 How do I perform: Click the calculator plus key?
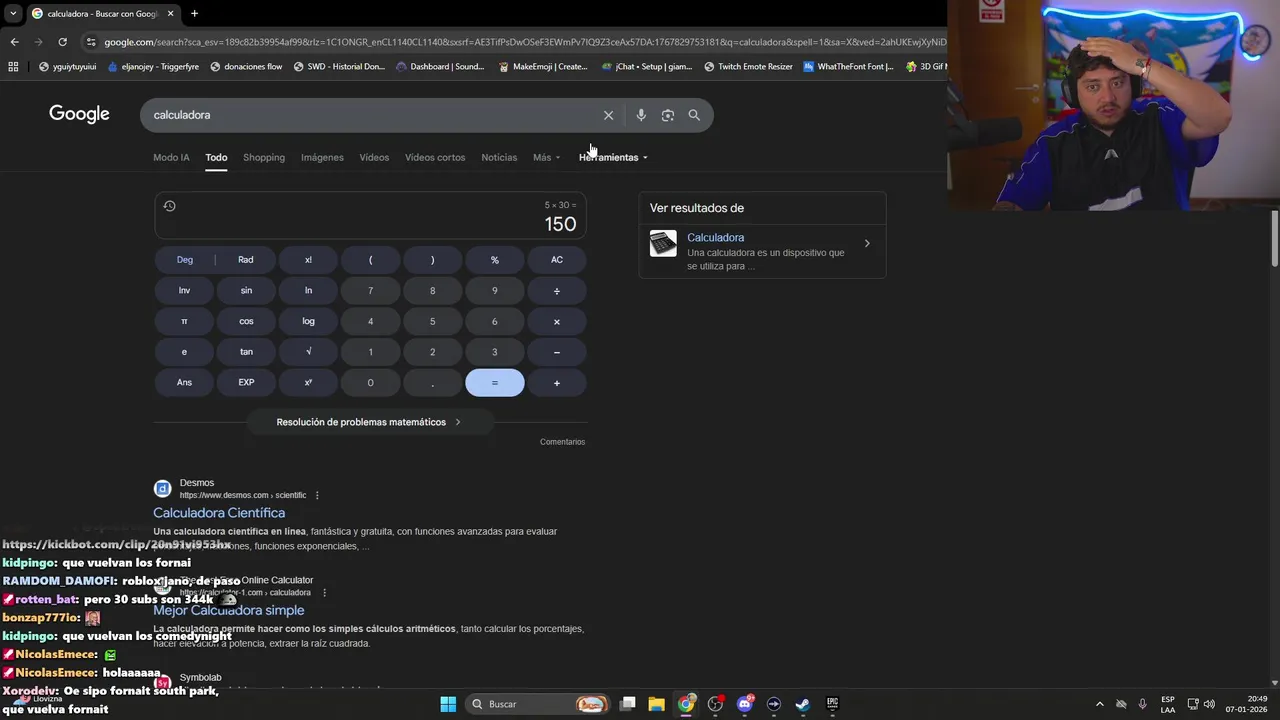coord(557,383)
